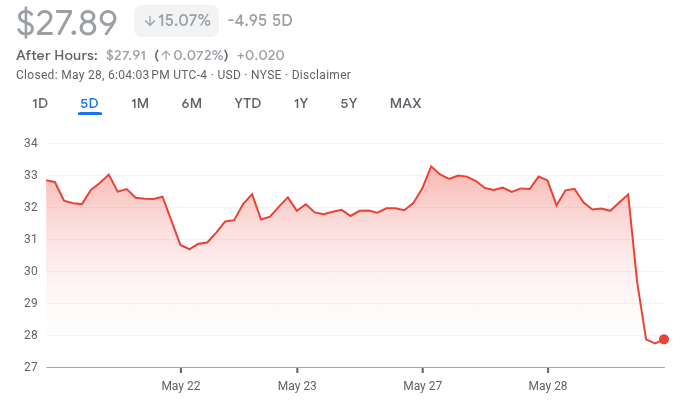This screenshot has width=685, height=407.
Task: Click the 34 y-axis gridline label
Action: click(30, 143)
